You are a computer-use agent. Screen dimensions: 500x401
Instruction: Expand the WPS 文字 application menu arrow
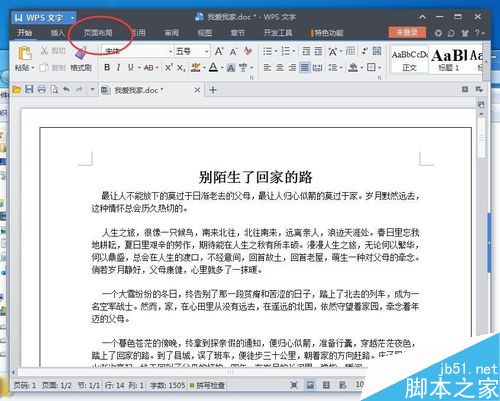coord(72,18)
